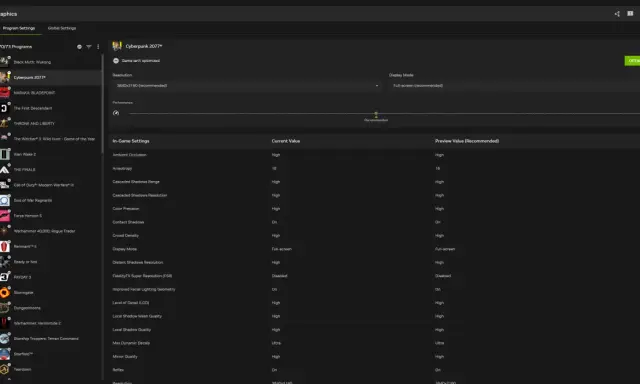The image size is (640, 384).
Task: Click the Black Myth: Wukong game icon
Action: coord(4,62)
